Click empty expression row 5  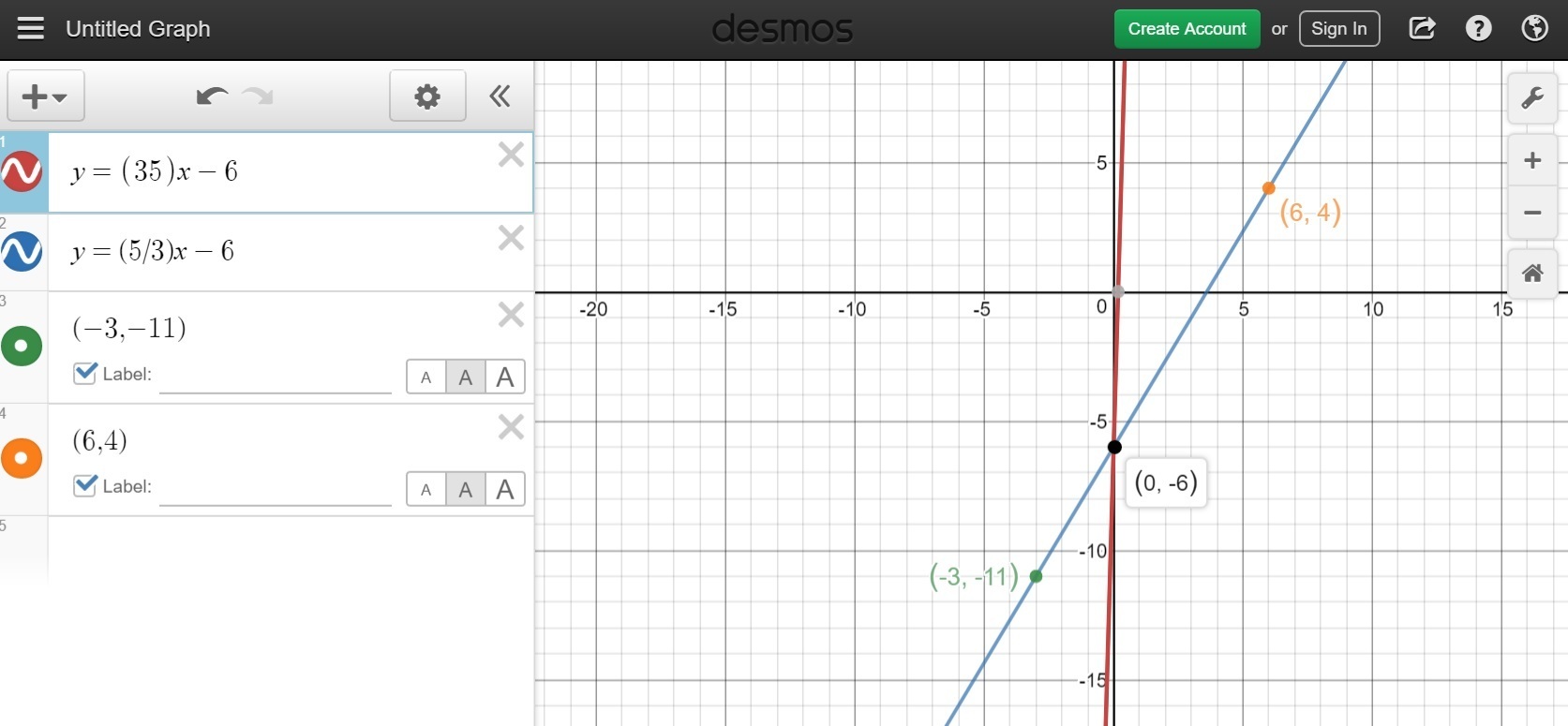291,549
